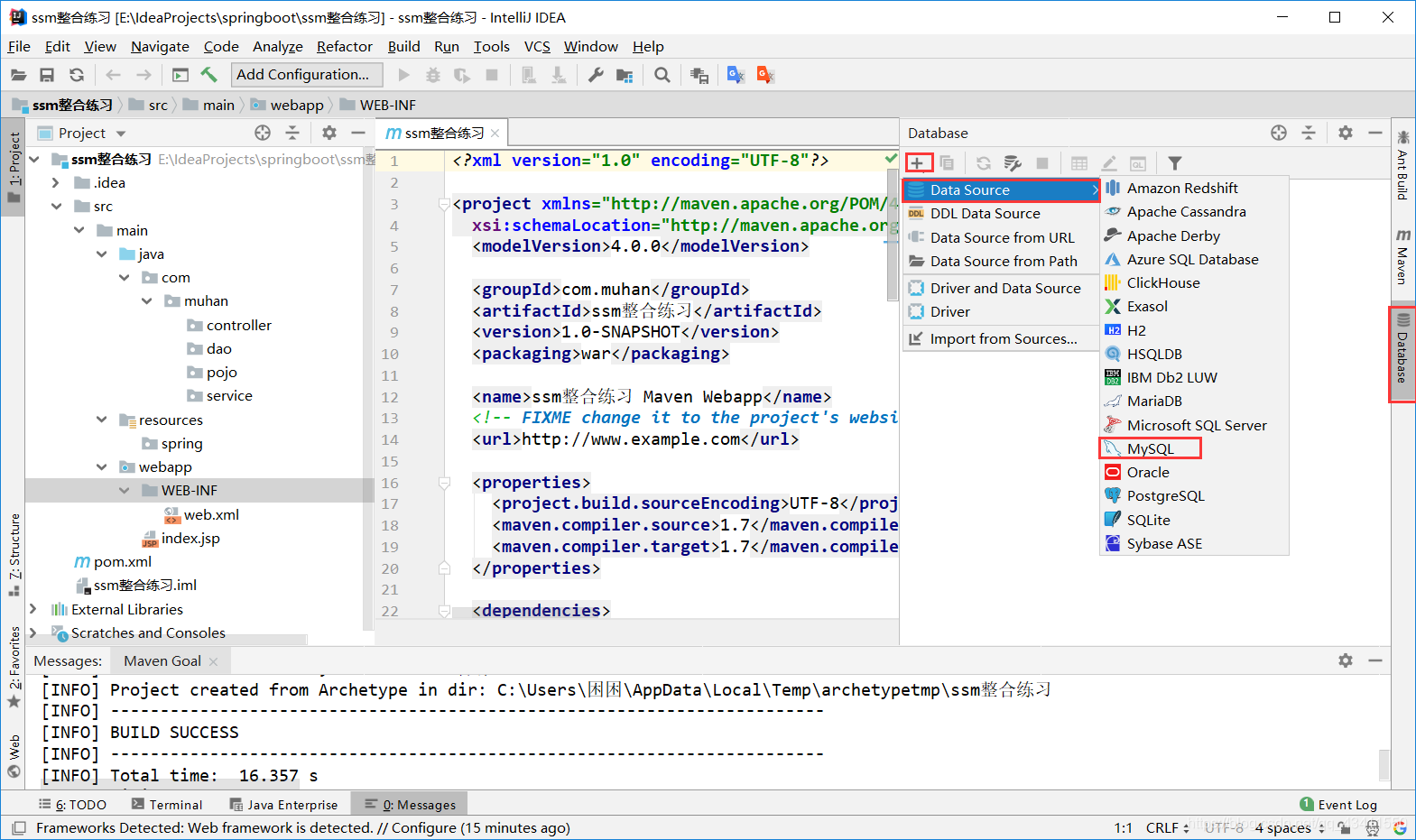Click src in breadcrumb navigation bar
The image size is (1416, 840).
pyautogui.click(x=148, y=105)
